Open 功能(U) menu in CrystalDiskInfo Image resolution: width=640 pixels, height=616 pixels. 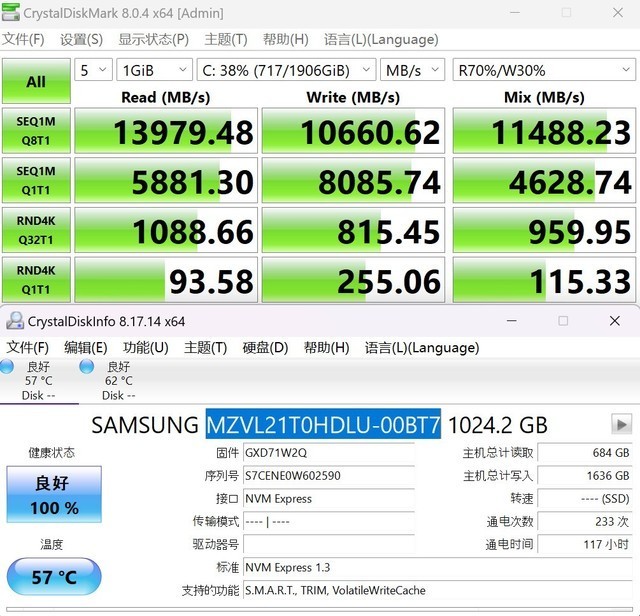[145, 348]
